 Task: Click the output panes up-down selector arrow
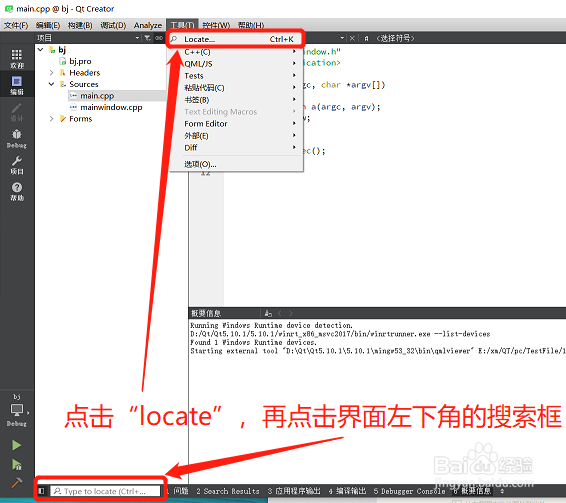coord(502,491)
